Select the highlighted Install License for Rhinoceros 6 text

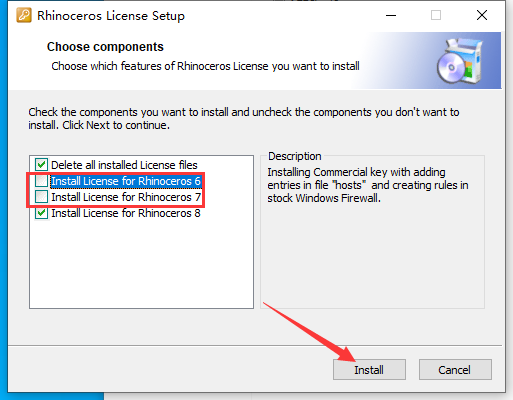[x=126, y=181]
